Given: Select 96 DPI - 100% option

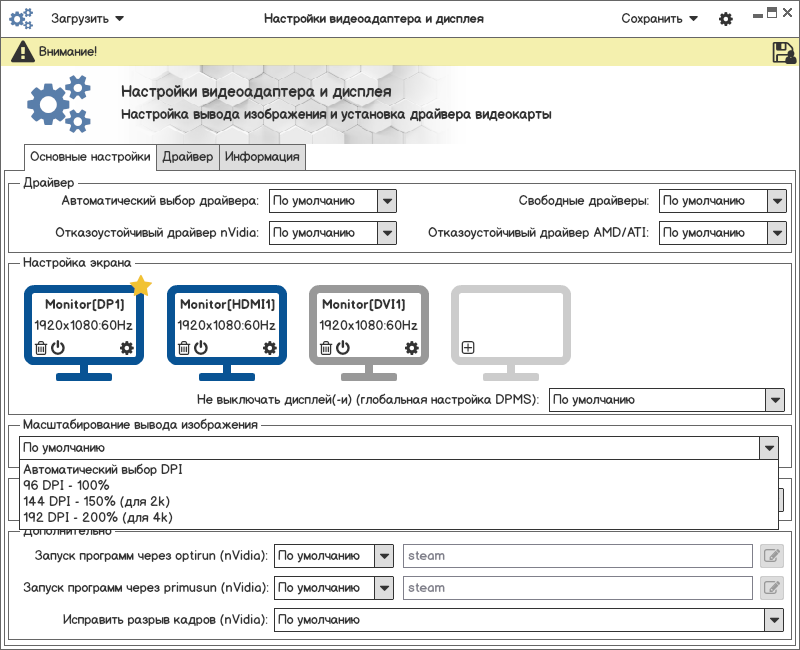Looking at the screenshot, I should coord(398,485).
